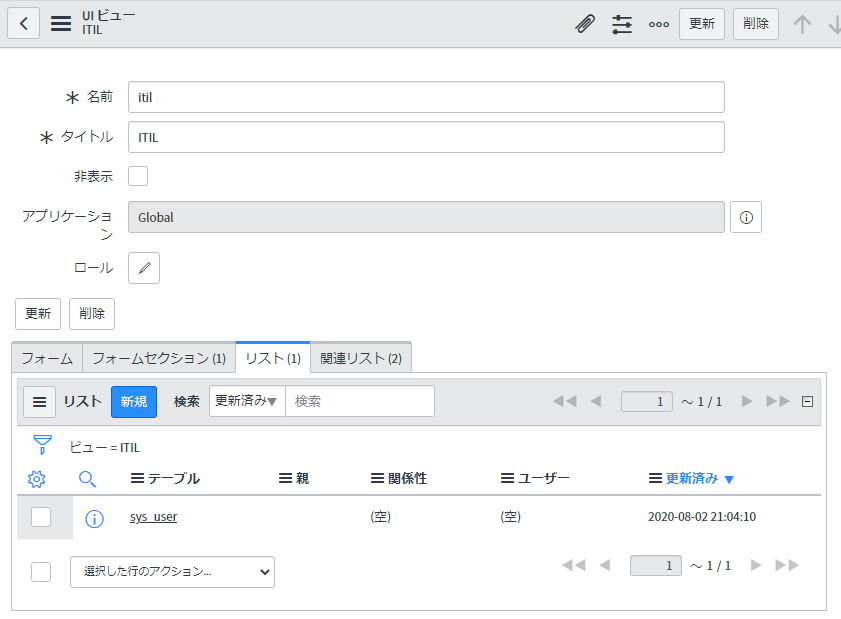The width and height of the screenshot is (841, 619).
Task: Jump to last page in top pager
Action: click(778, 401)
